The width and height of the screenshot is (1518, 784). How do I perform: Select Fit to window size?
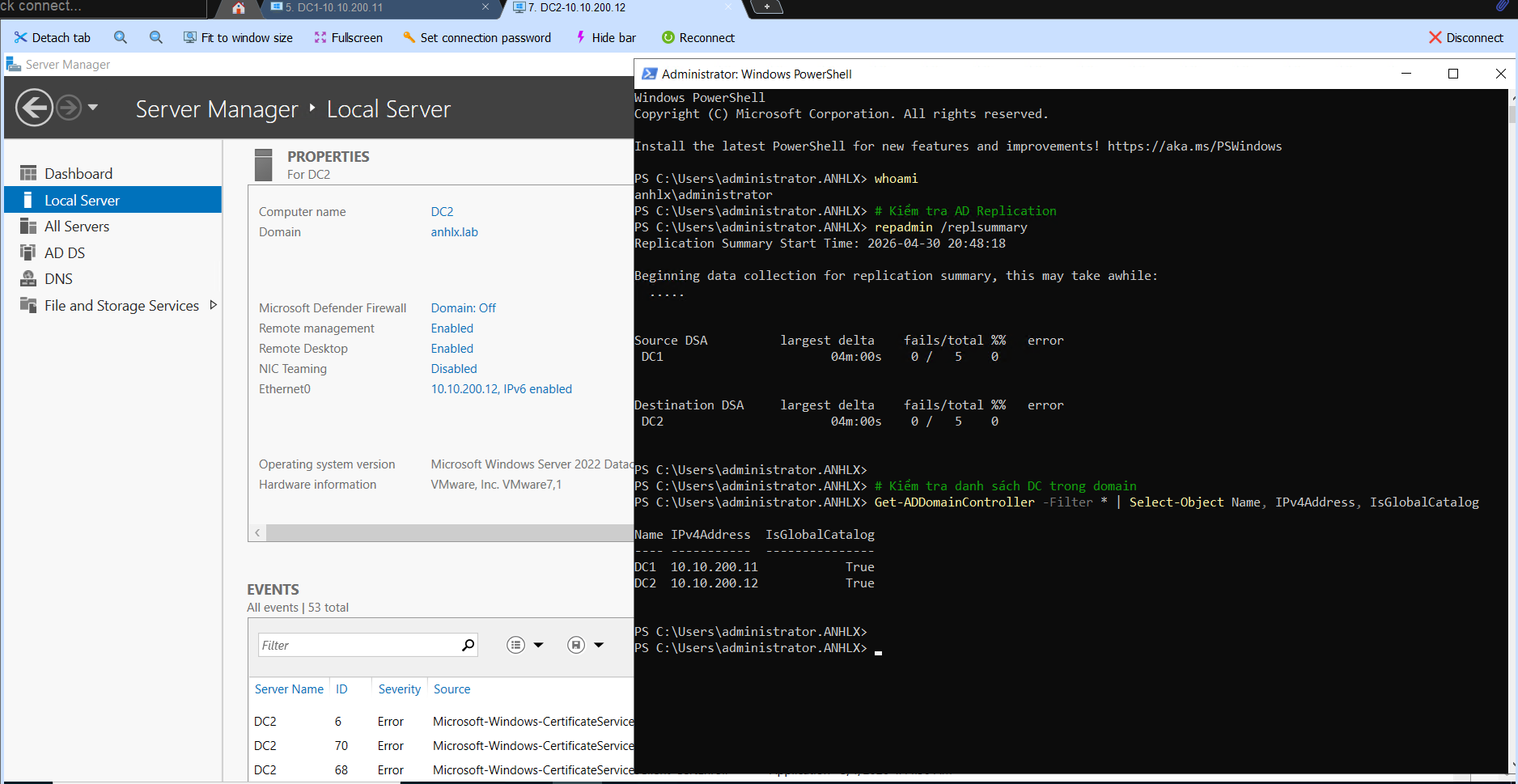pyautogui.click(x=238, y=37)
